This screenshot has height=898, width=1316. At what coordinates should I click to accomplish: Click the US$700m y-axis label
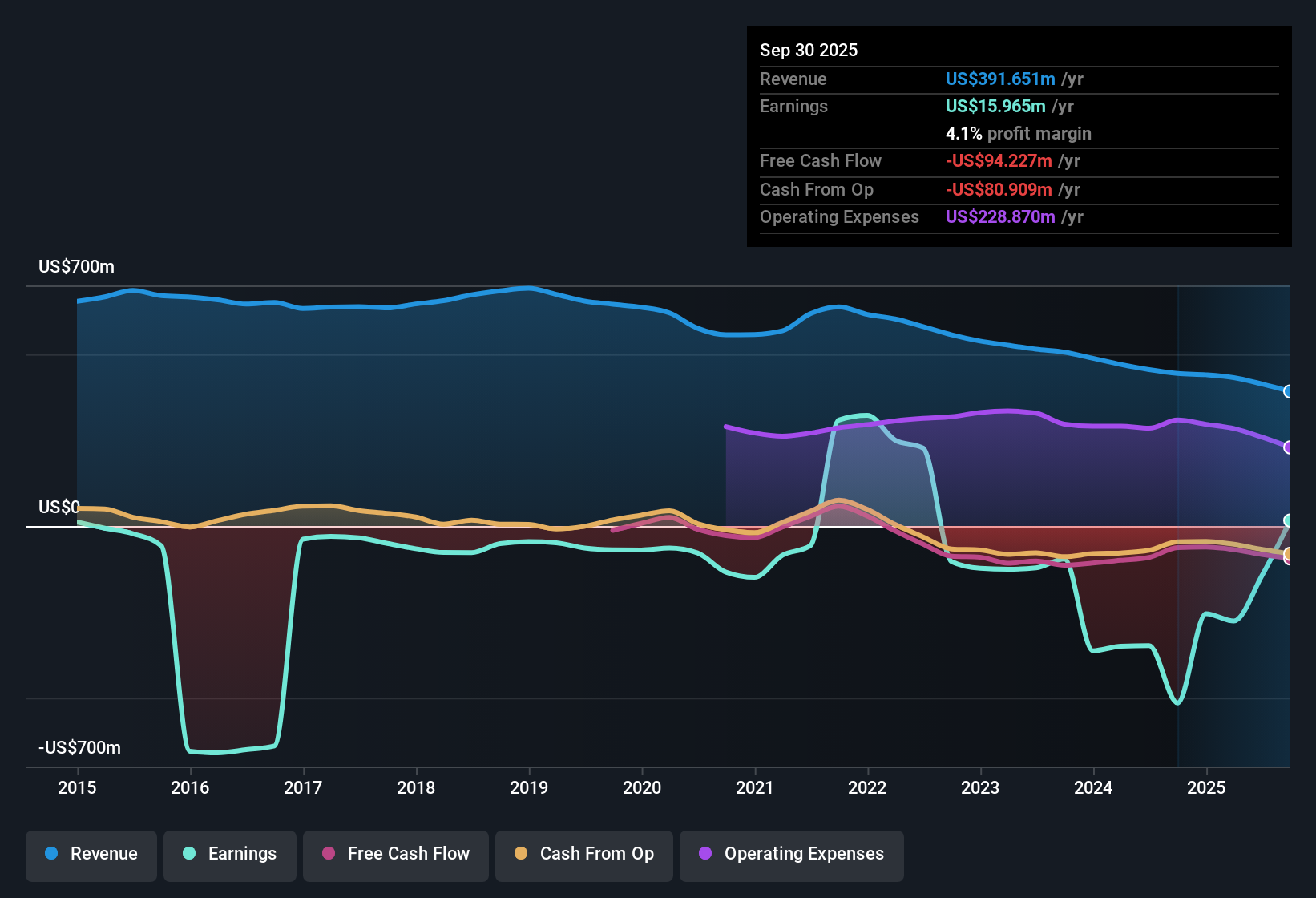[76, 267]
